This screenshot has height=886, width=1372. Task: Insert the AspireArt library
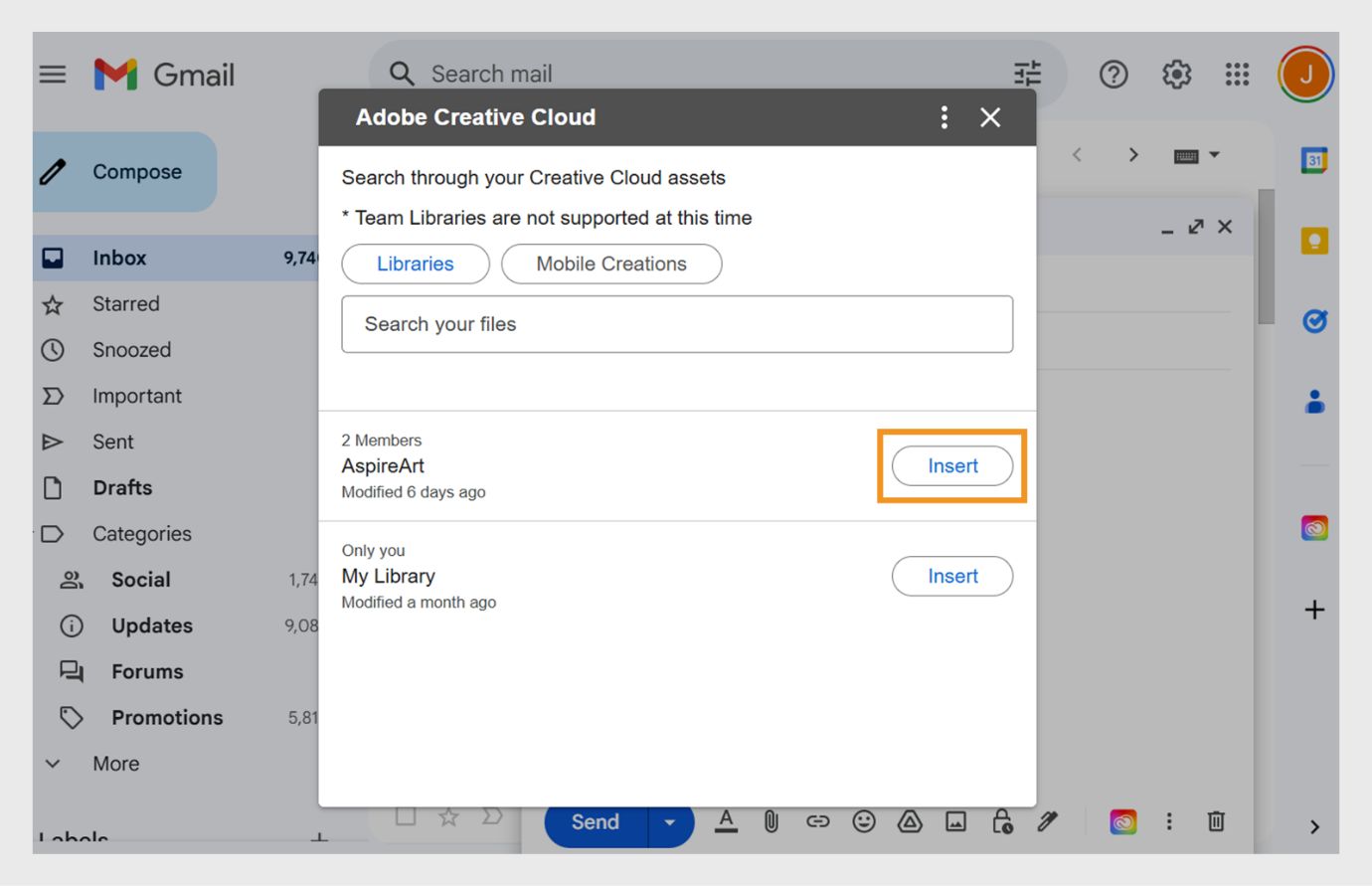coord(951,465)
